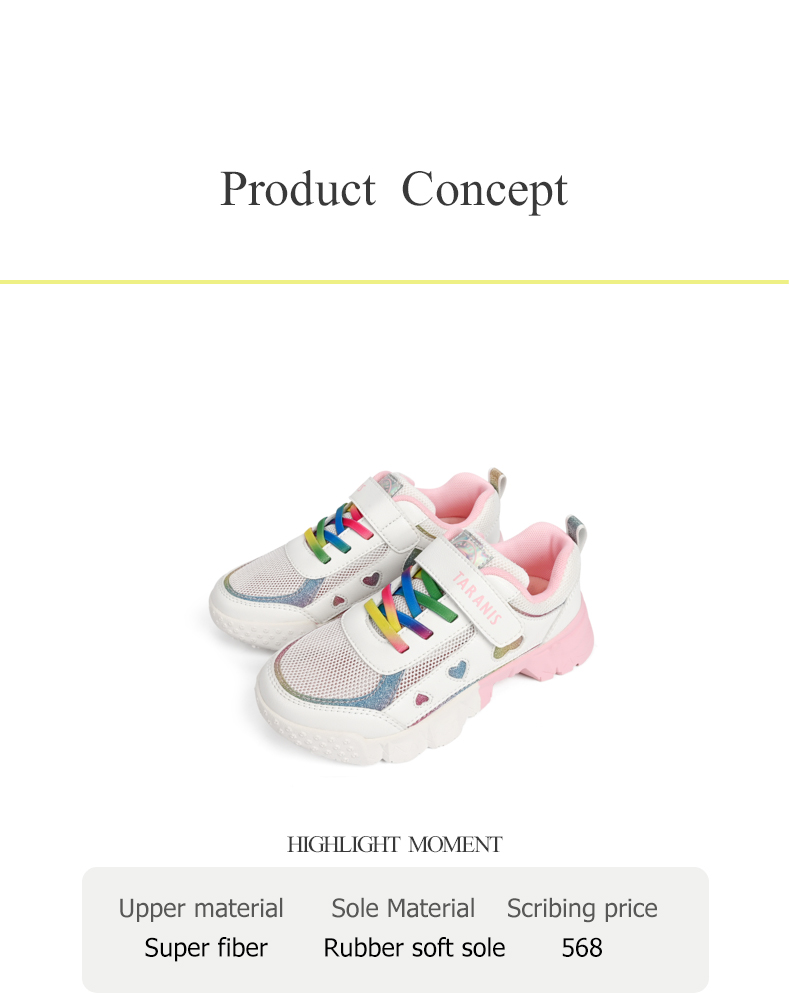Select the Sole Material label
Viewport: 790px width, 993px height.
coord(403,908)
